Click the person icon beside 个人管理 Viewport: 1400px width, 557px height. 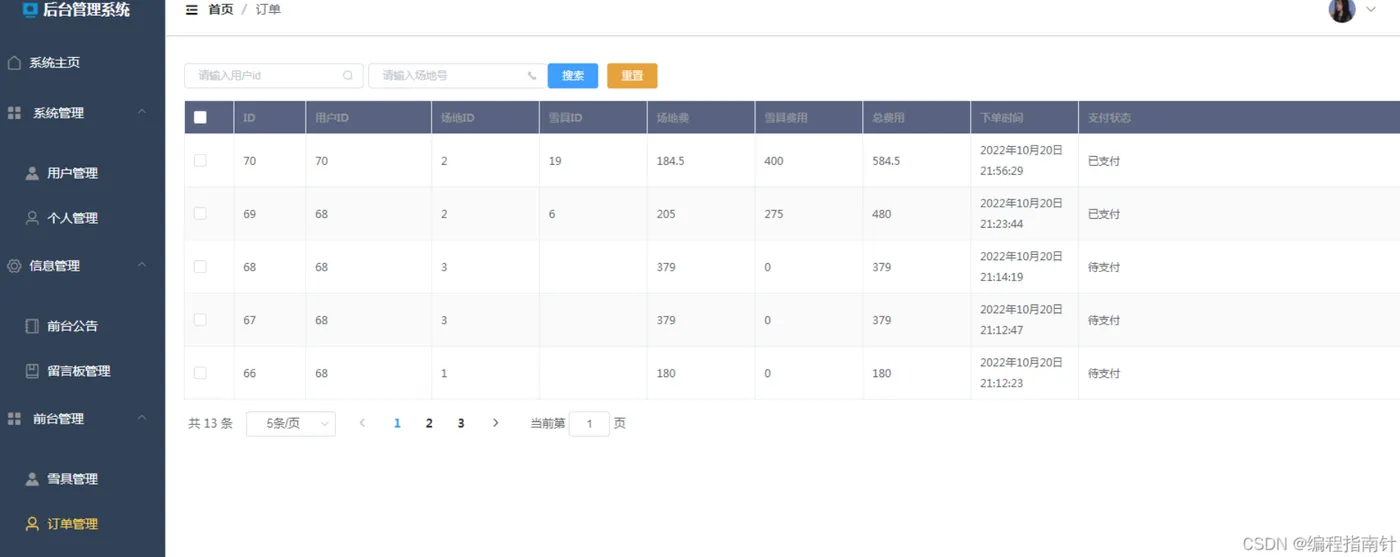point(32,218)
